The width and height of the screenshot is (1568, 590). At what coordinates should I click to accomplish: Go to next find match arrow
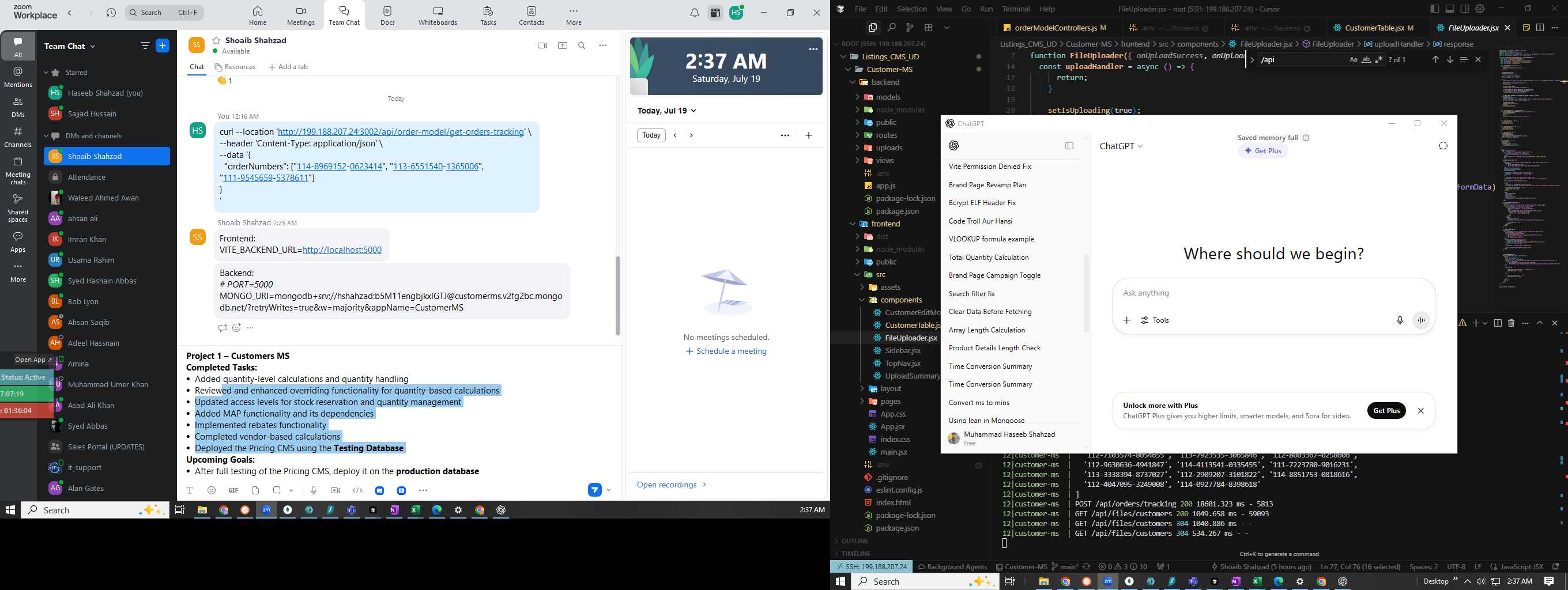pyautogui.click(x=1449, y=59)
